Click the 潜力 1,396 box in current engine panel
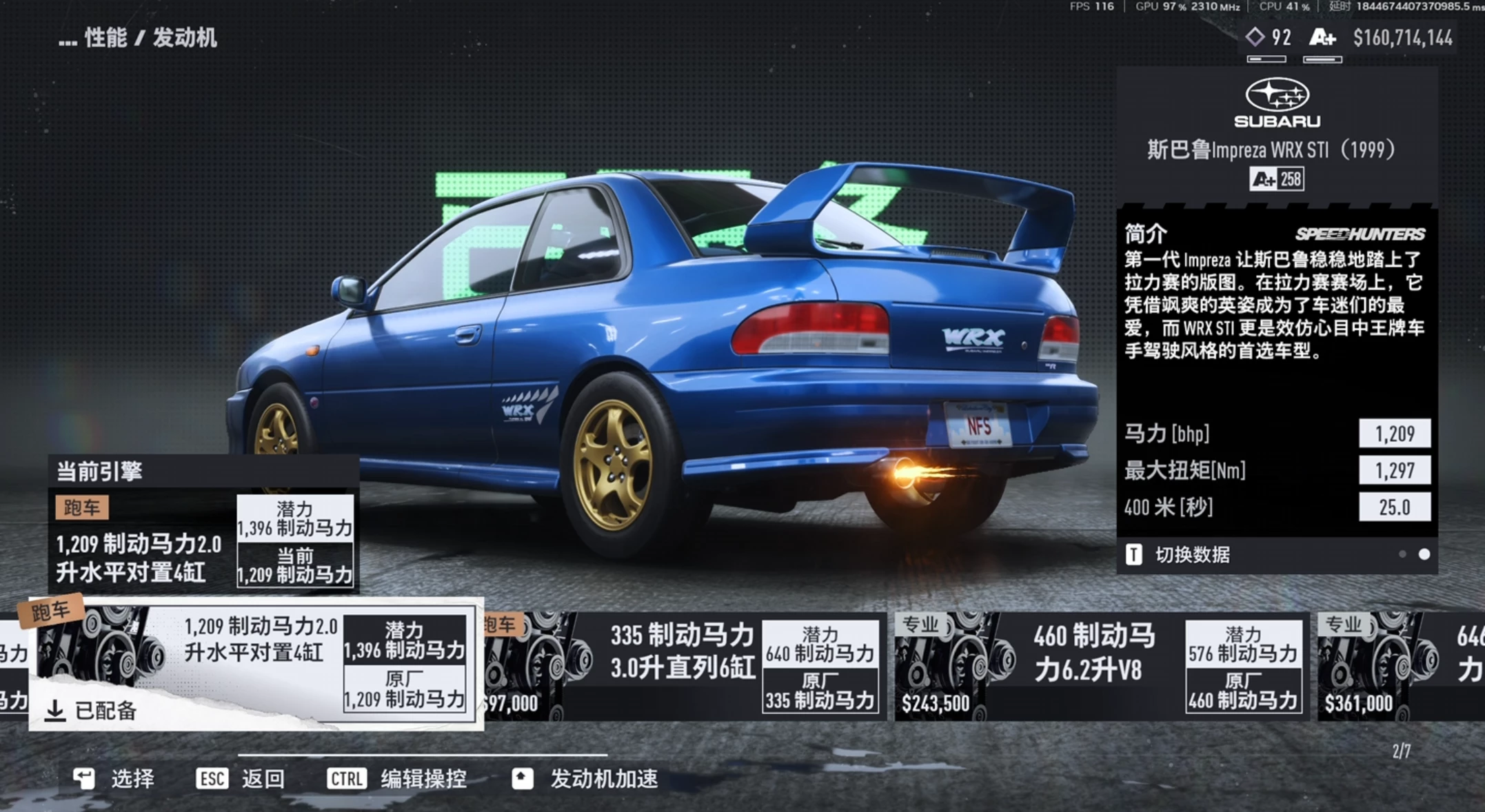The width and height of the screenshot is (1485, 812). tap(295, 518)
